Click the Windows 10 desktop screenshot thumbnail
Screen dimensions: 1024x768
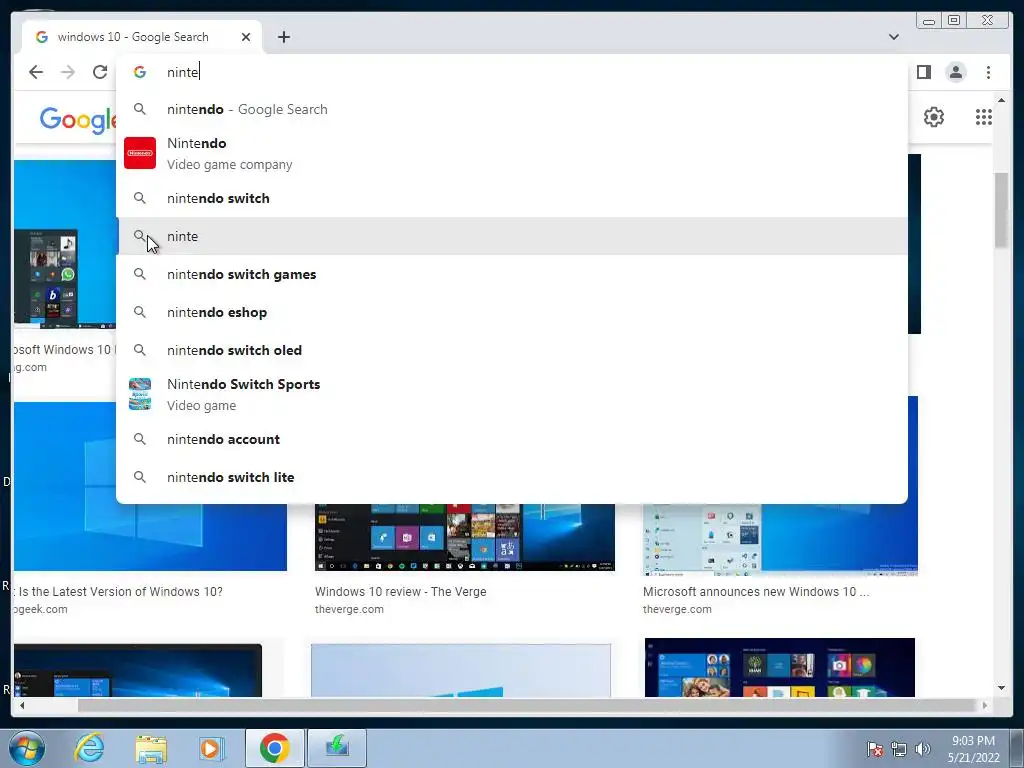pyautogui.click(x=65, y=244)
